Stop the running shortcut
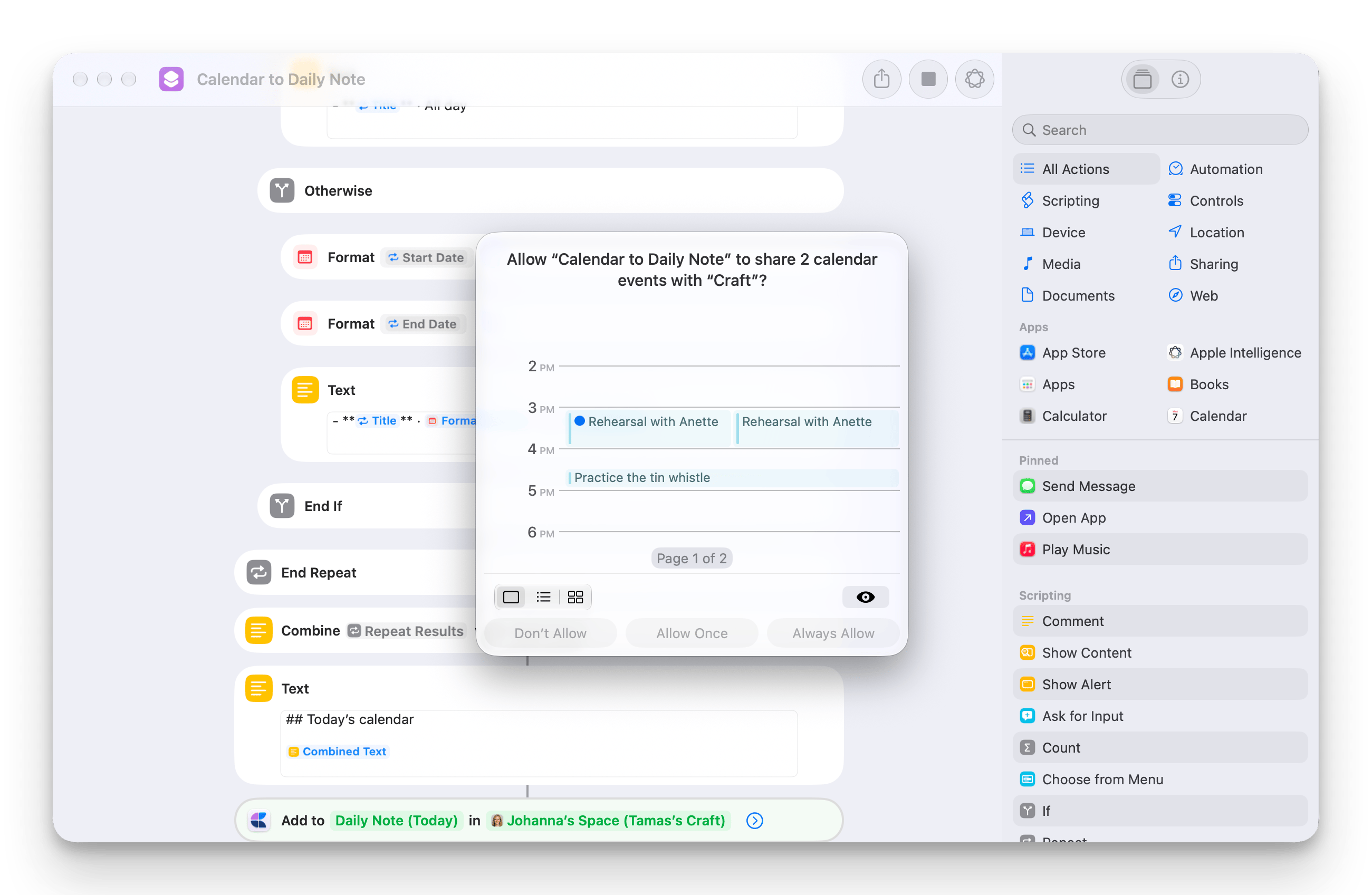1372x895 pixels. (x=928, y=79)
